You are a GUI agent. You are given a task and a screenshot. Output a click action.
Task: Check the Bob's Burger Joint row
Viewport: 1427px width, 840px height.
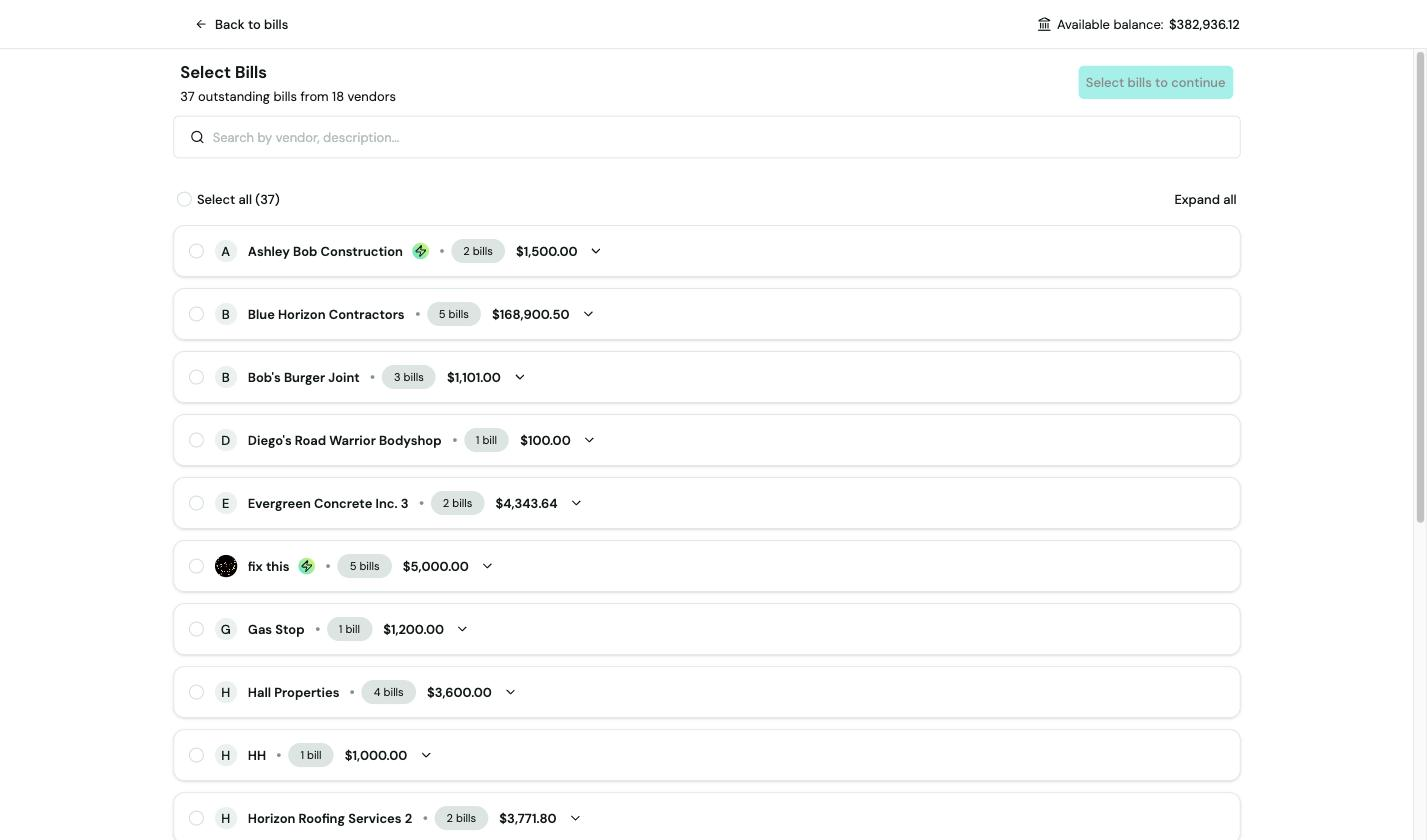(196, 377)
